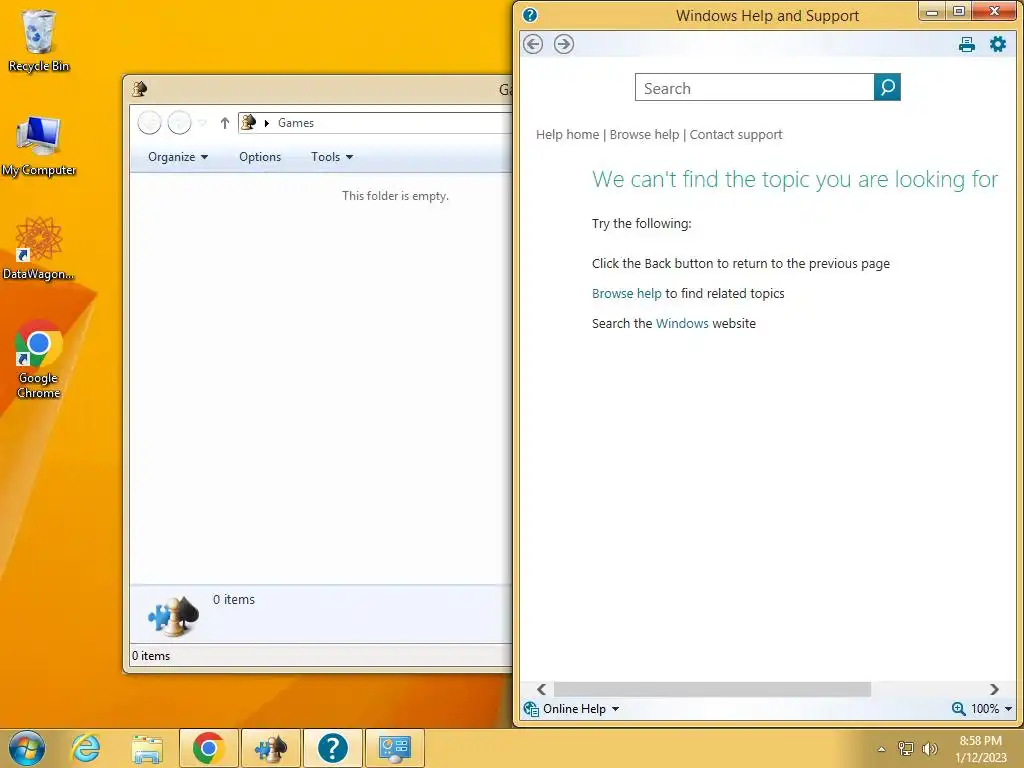Click the teal Browse help link in the suggestion list
1024x768 pixels.
pyautogui.click(x=626, y=293)
